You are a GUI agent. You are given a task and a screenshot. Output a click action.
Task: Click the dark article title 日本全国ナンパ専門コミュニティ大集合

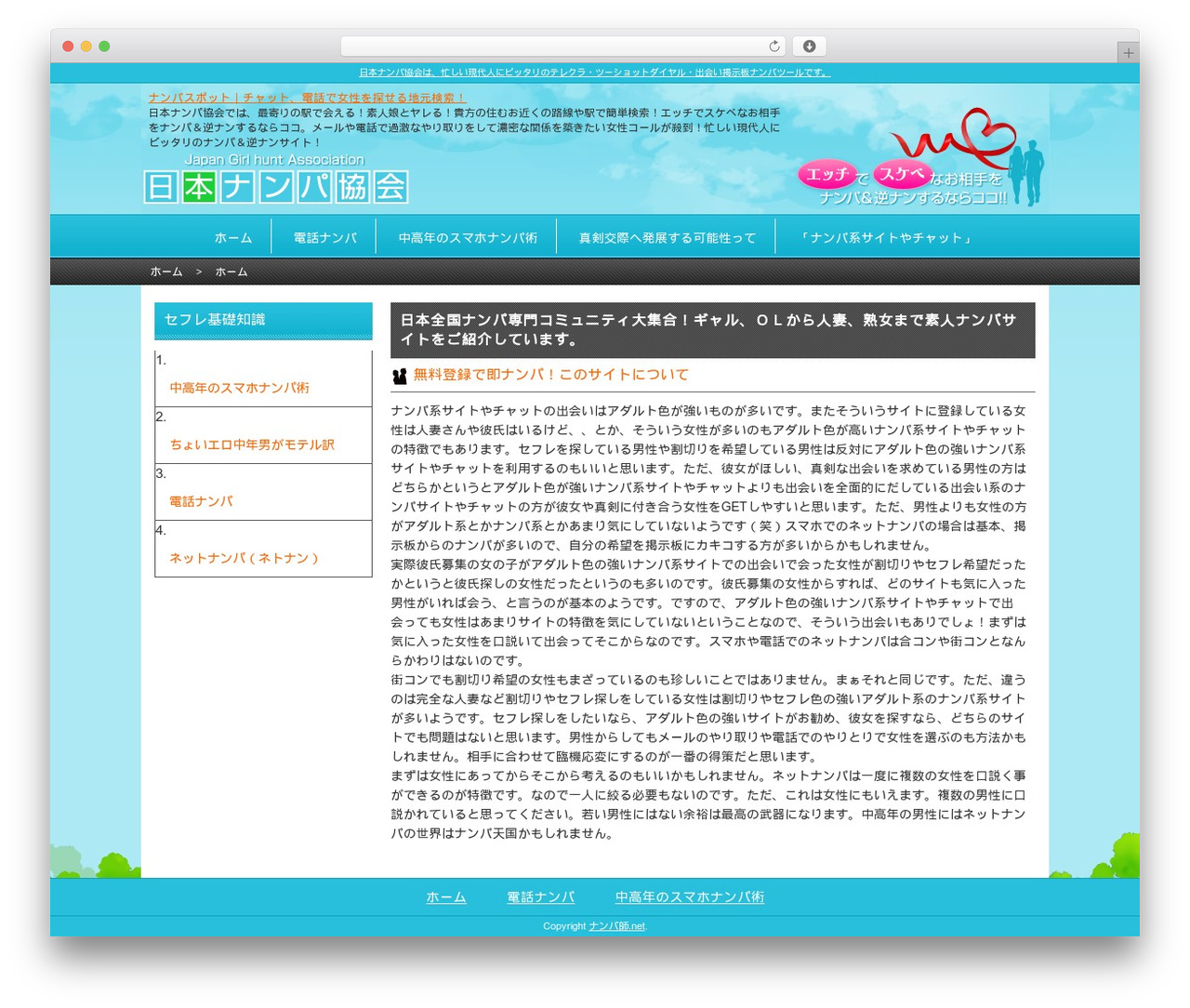pos(713,330)
